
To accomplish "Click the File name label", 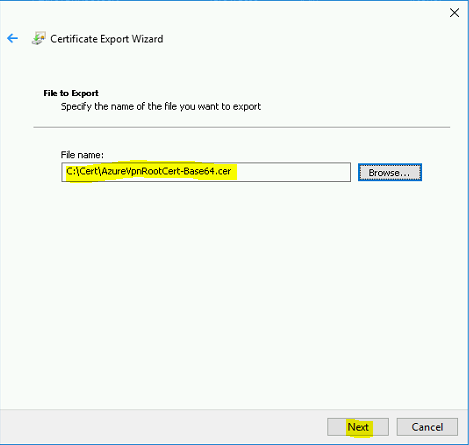I will click(82, 155).
